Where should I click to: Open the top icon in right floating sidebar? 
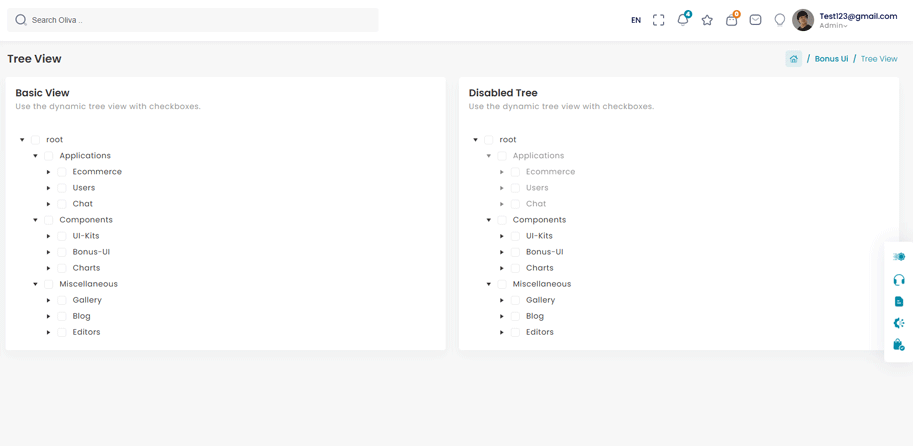(898, 257)
